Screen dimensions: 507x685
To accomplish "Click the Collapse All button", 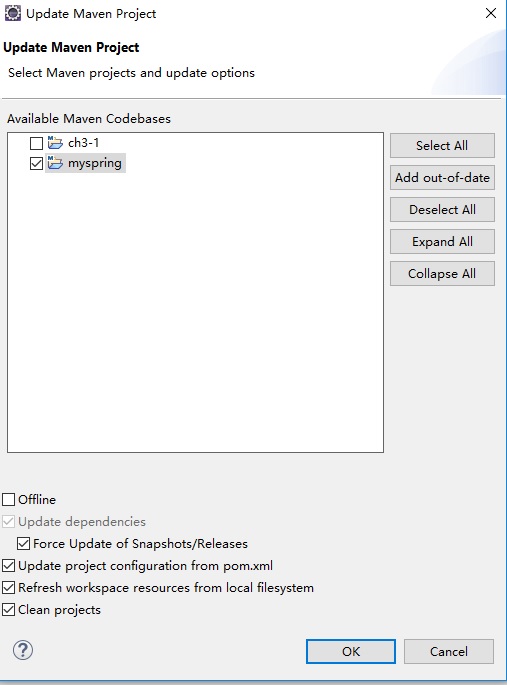I will point(442,273).
